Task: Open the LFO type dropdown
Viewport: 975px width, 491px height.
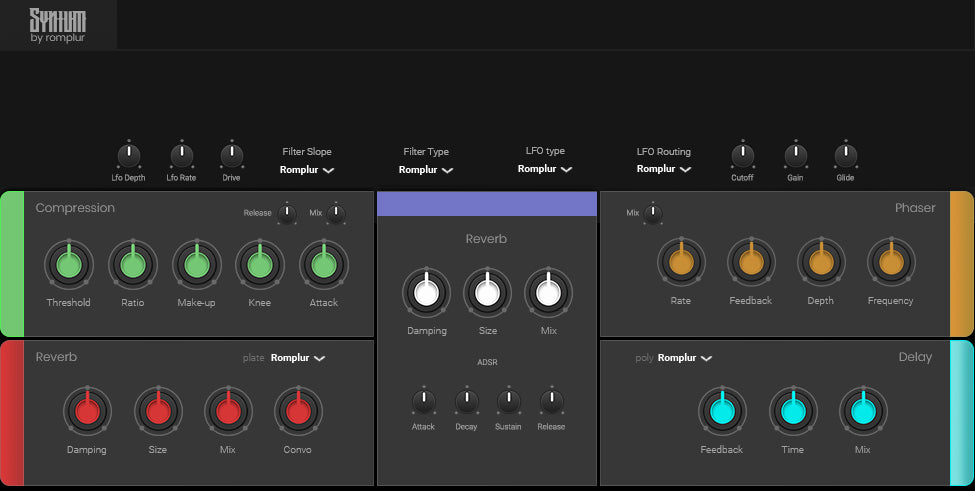Action: 545,169
